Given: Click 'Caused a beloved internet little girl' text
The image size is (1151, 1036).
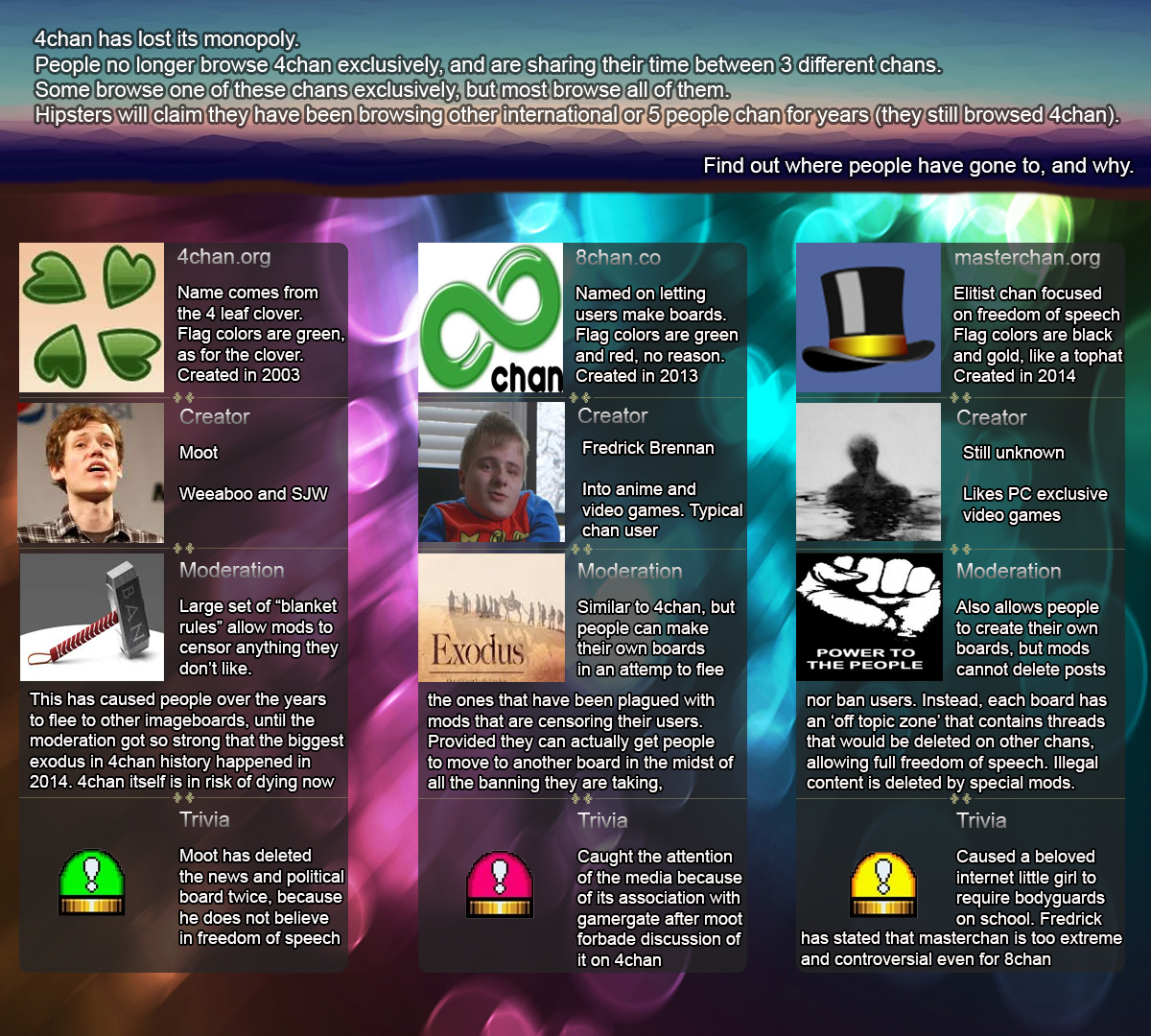Looking at the screenshot, I should 962,907.
